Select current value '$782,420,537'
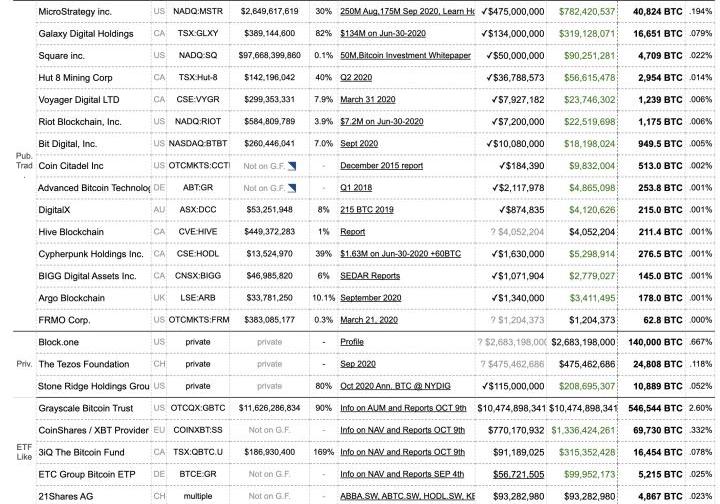720x504 pixels. (x=587, y=11)
